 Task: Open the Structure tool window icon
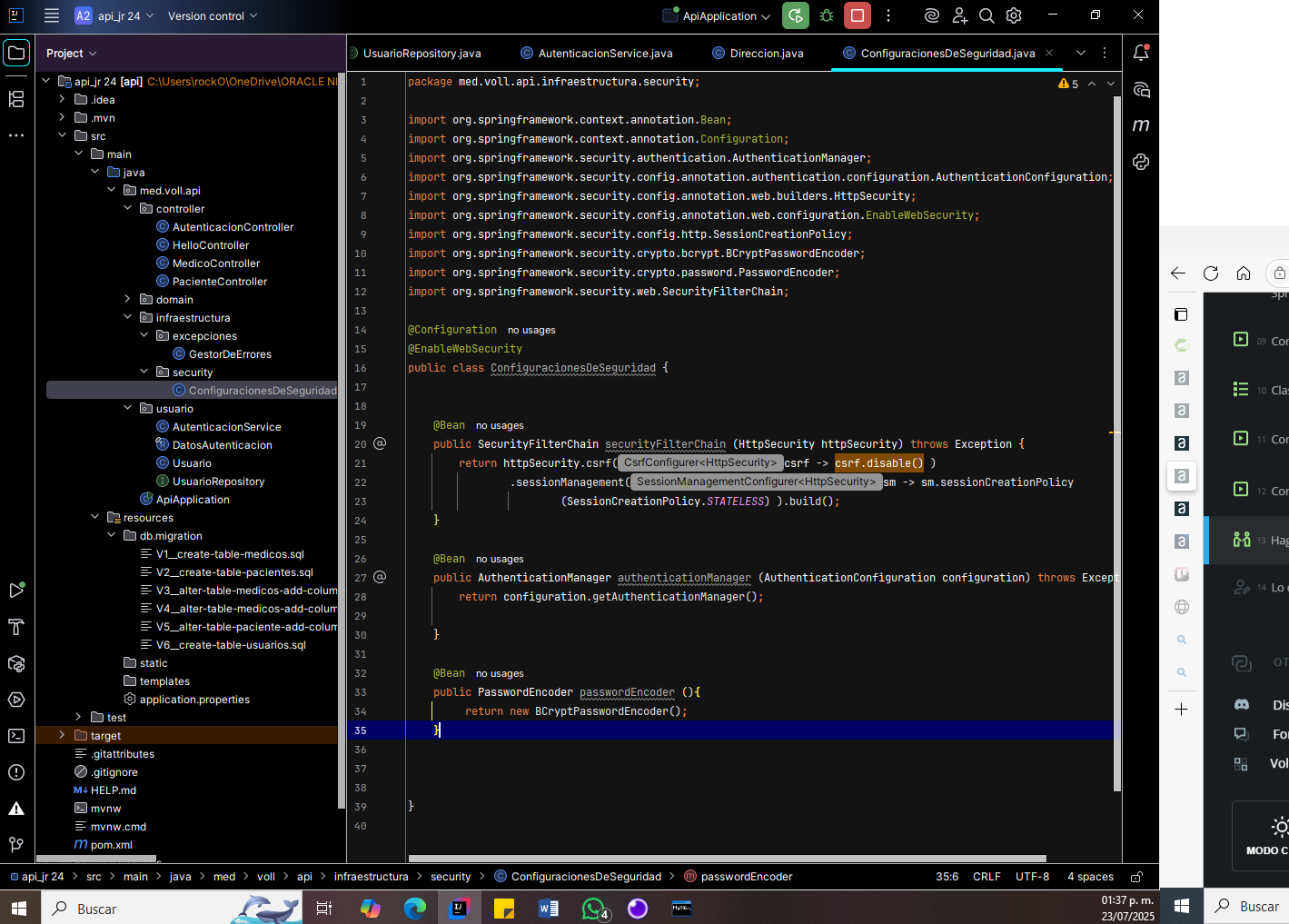click(16, 99)
